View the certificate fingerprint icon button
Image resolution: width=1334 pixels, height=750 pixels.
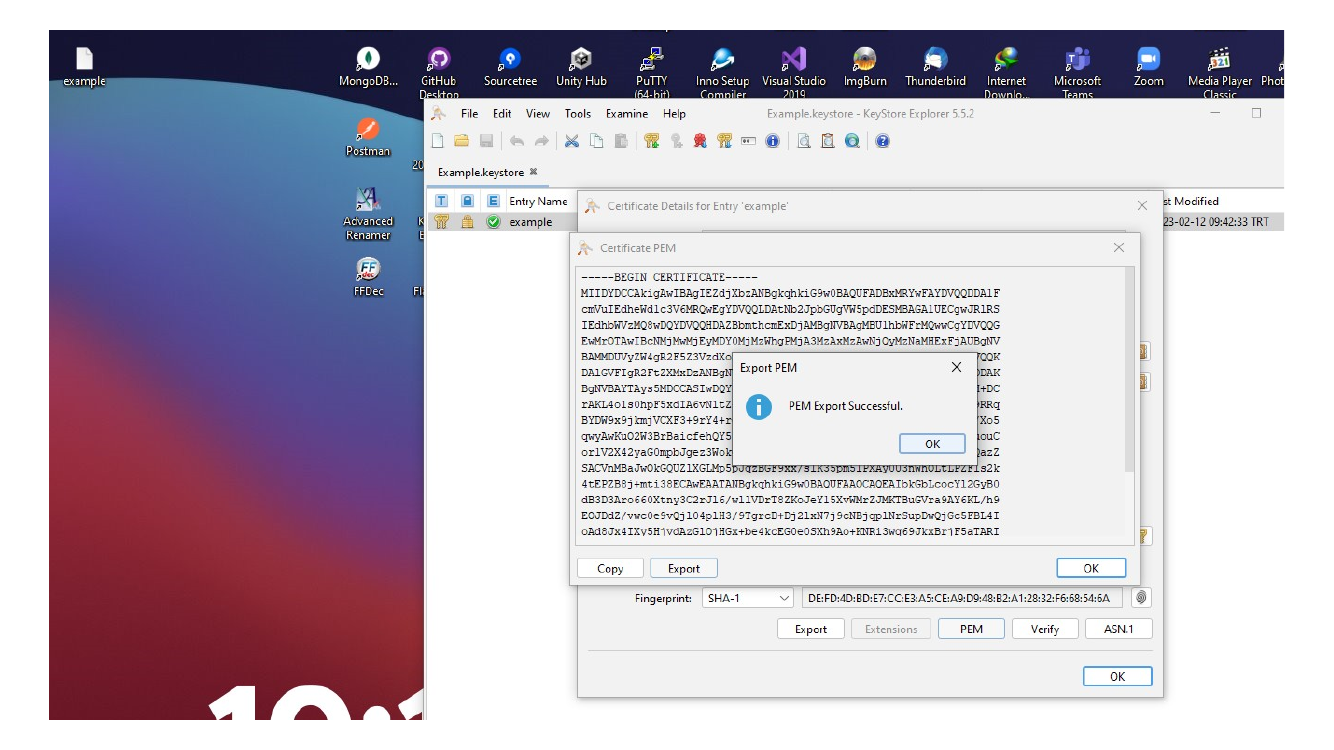tap(1141, 598)
